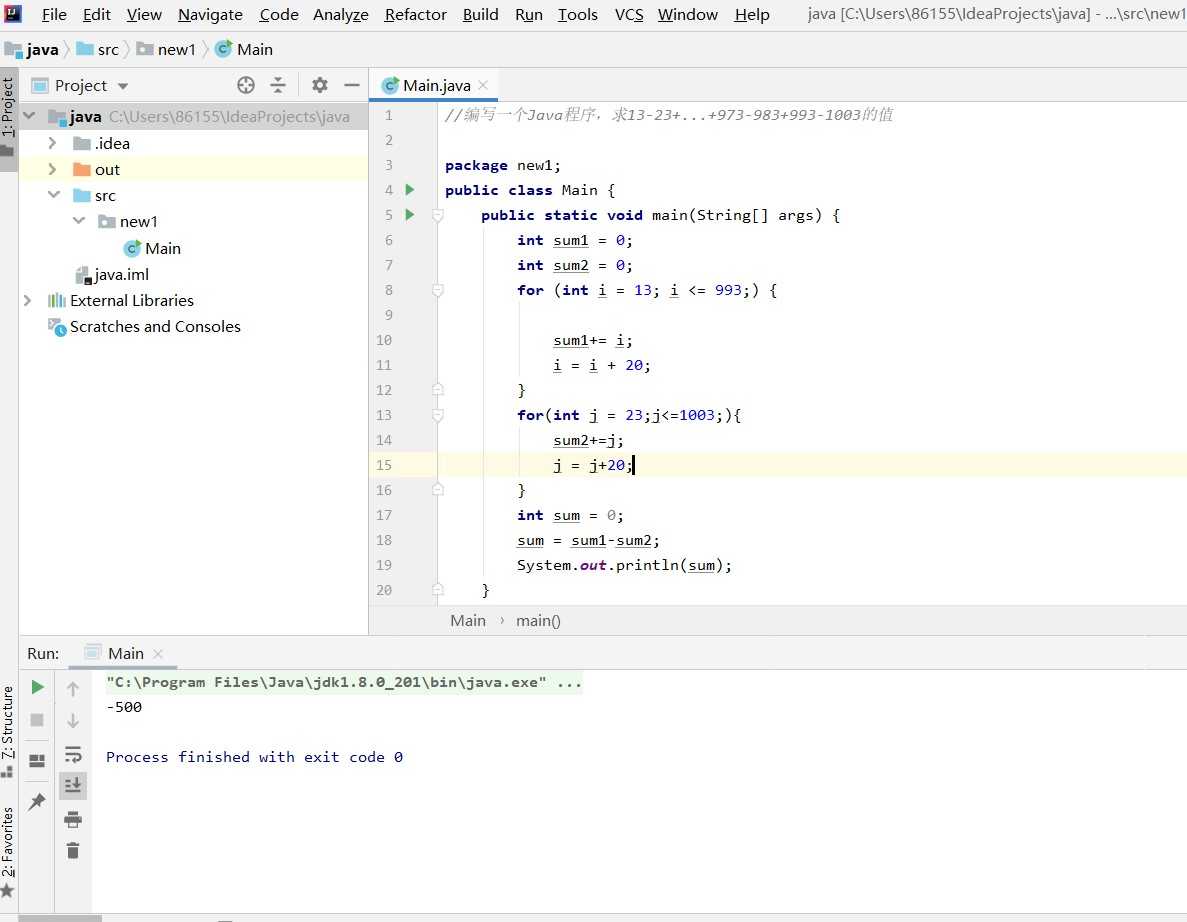The image size is (1187, 922).
Task: Select Scratches and Consoles in tree
Action: click(x=154, y=326)
